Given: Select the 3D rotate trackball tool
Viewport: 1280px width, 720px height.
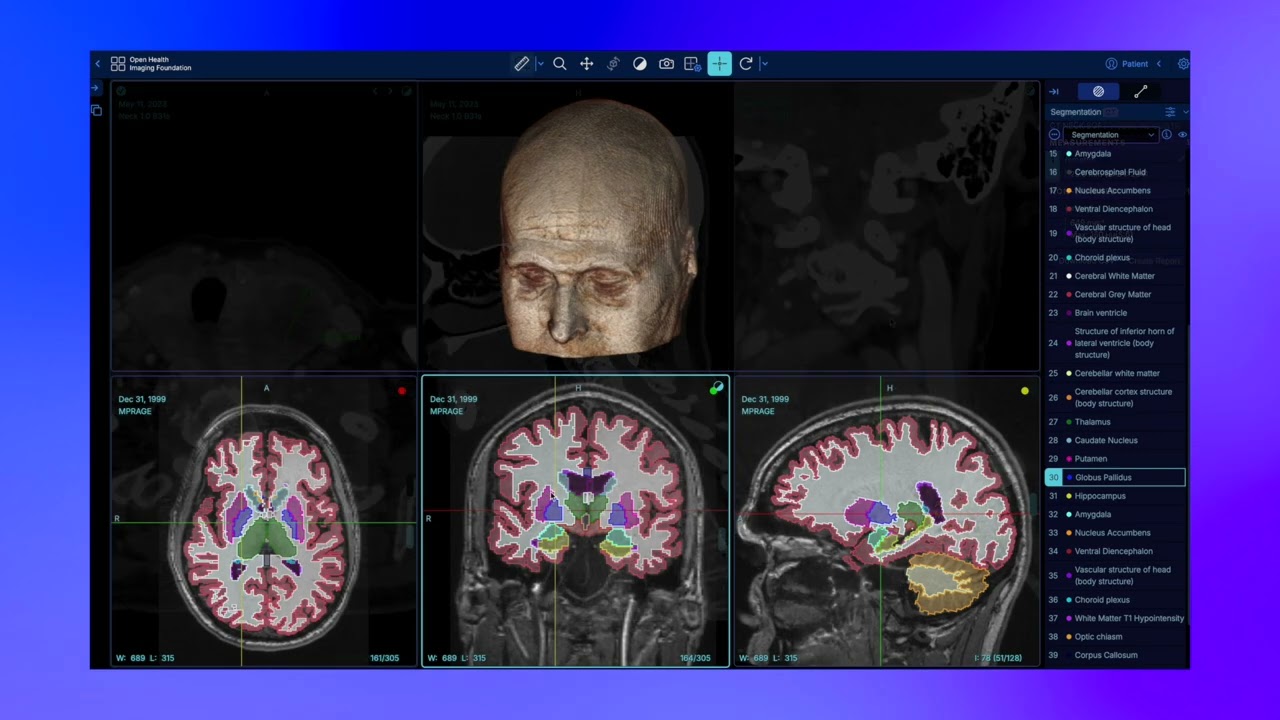Looking at the screenshot, I should [613, 64].
